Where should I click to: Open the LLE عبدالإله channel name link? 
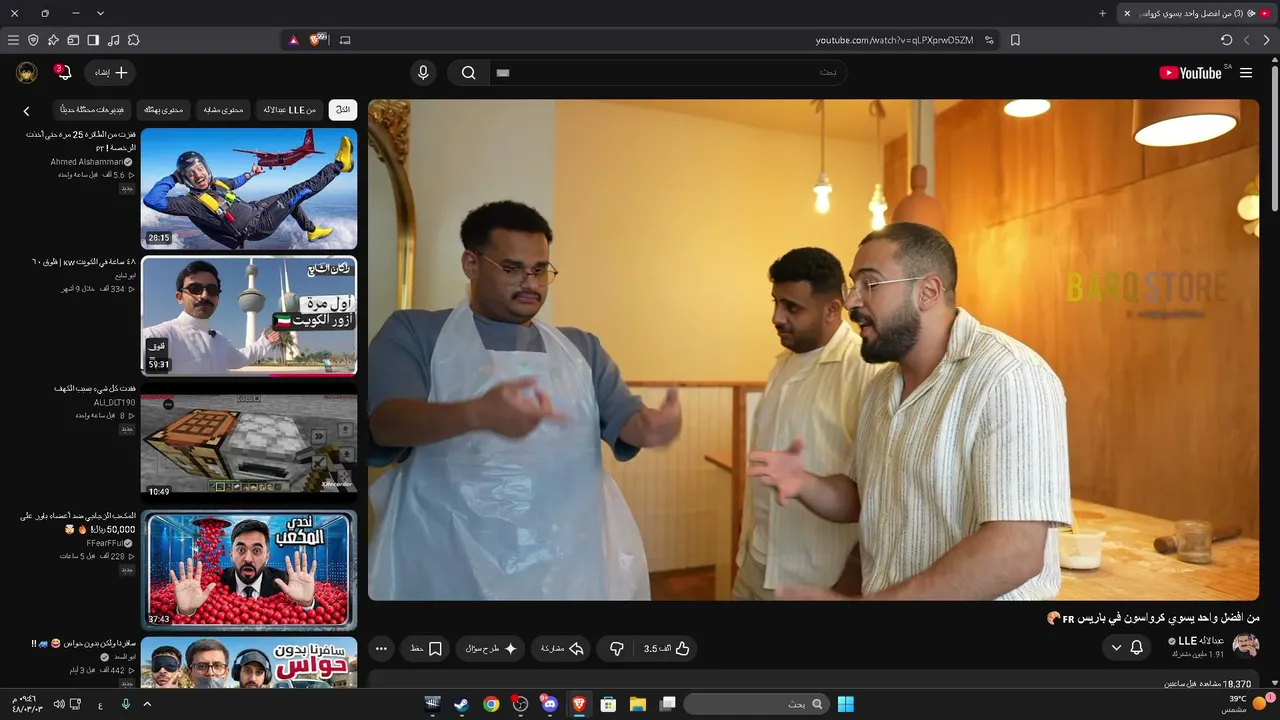pyautogui.click(x=1201, y=640)
